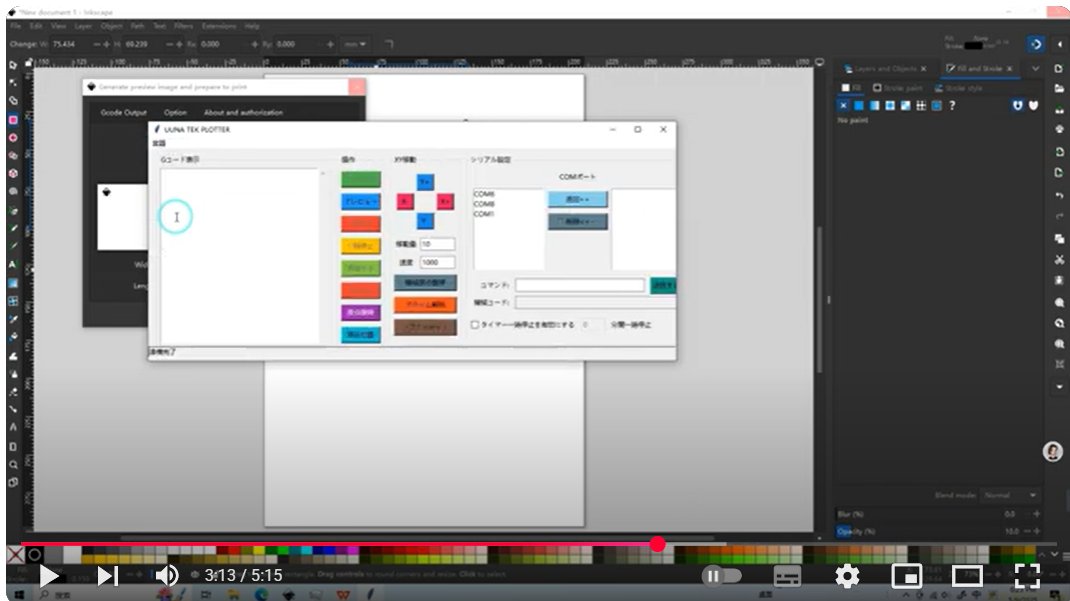Click the plotter command input field
The height and width of the screenshot is (601, 1070).
point(579,285)
